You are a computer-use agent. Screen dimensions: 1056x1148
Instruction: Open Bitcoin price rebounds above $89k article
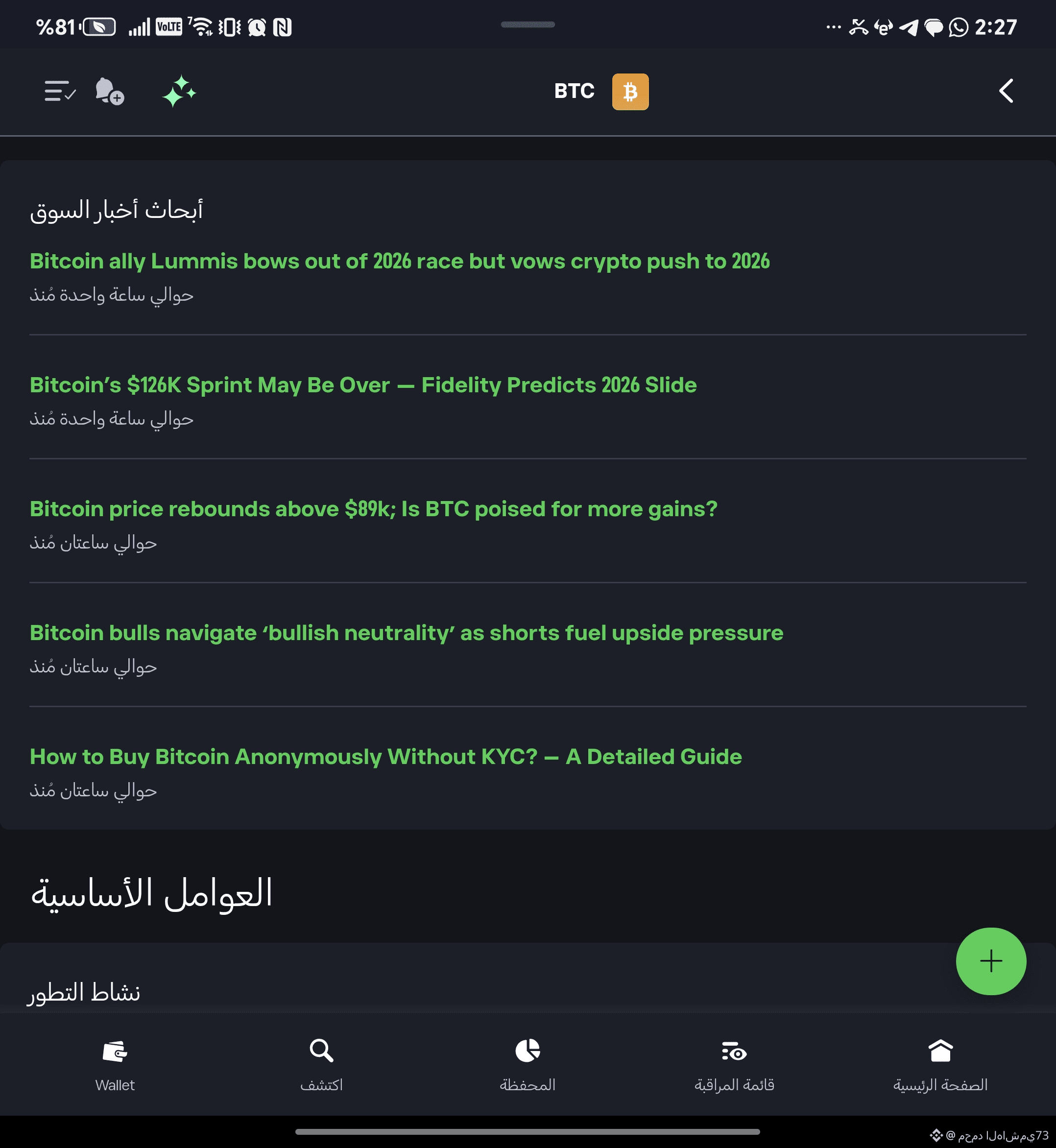click(x=374, y=509)
